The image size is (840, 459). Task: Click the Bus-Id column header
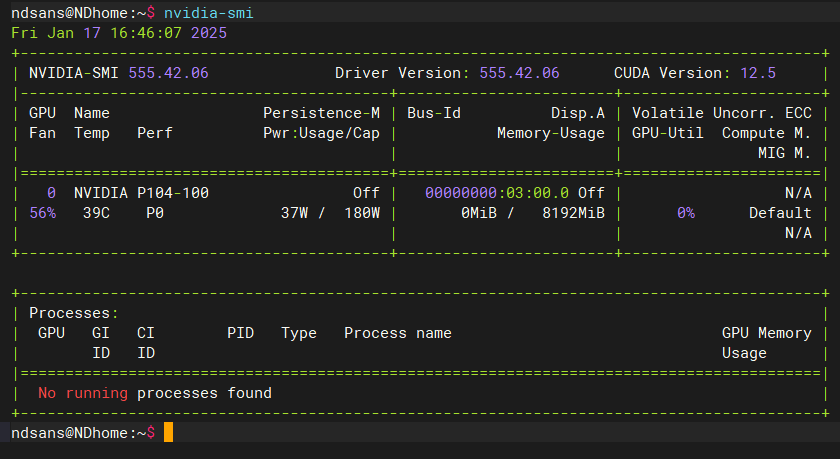434,113
